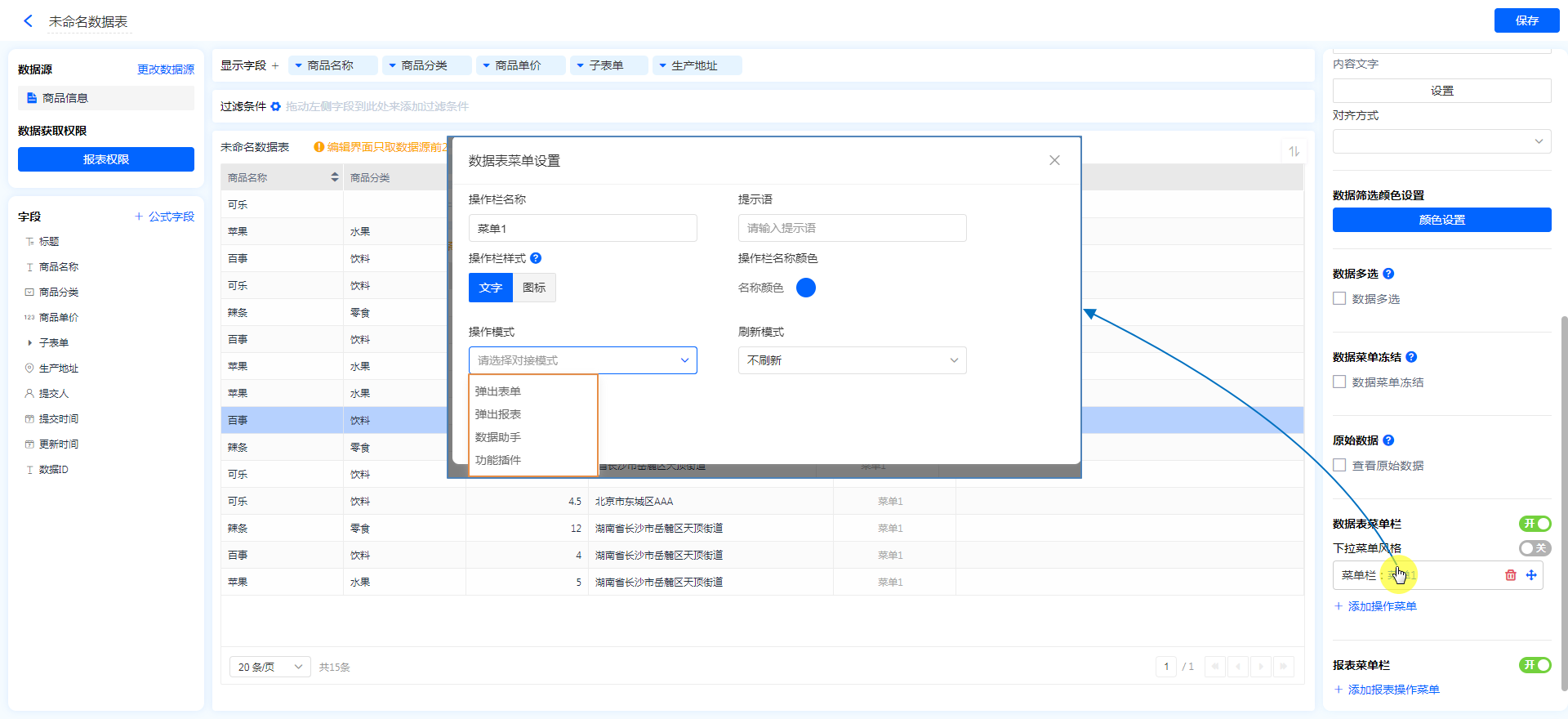Enable the 数据多选 checkbox
The width and height of the screenshot is (1568, 719).
point(1339,299)
